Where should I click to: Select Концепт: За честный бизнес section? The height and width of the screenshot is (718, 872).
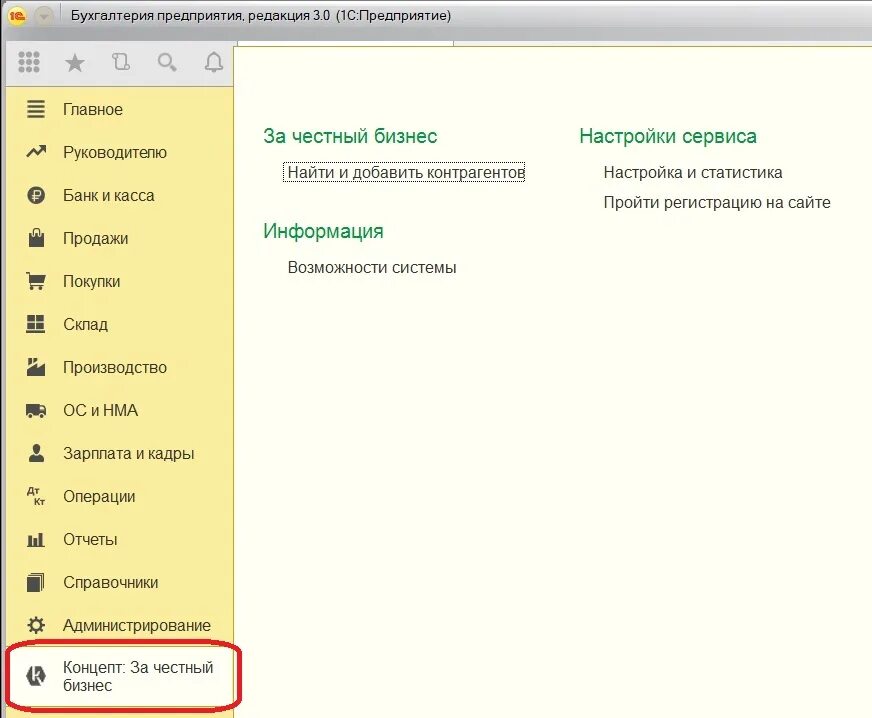point(120,676)
